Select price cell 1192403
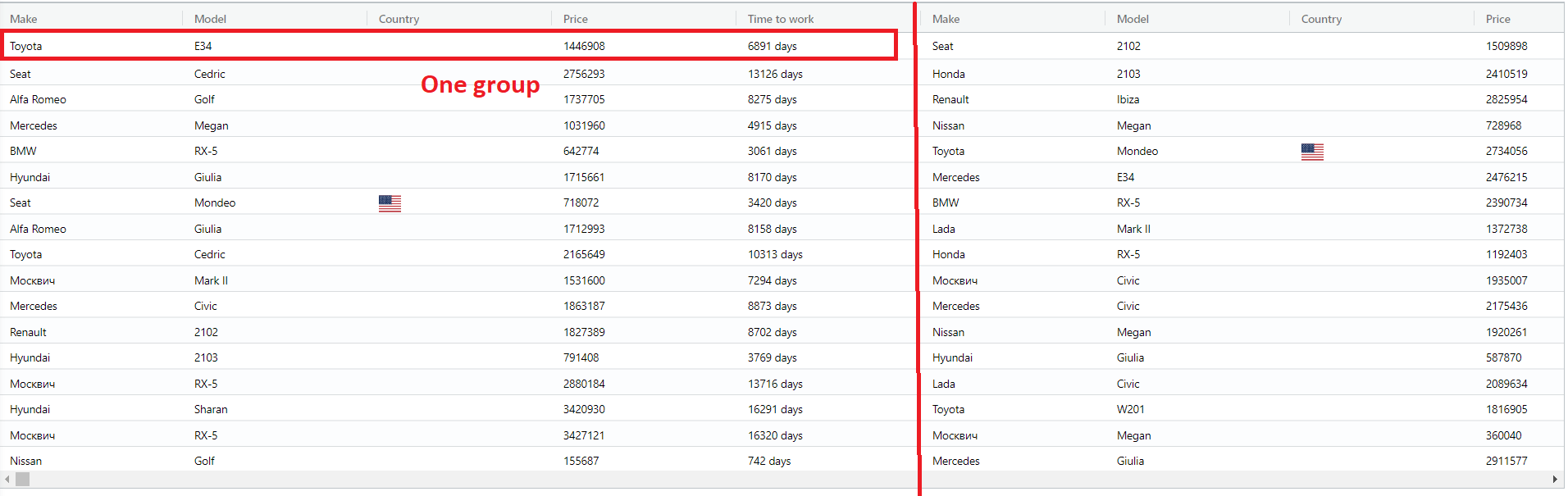The image size is (1568, 496). pyautogui.click(x=1506, y=254)
